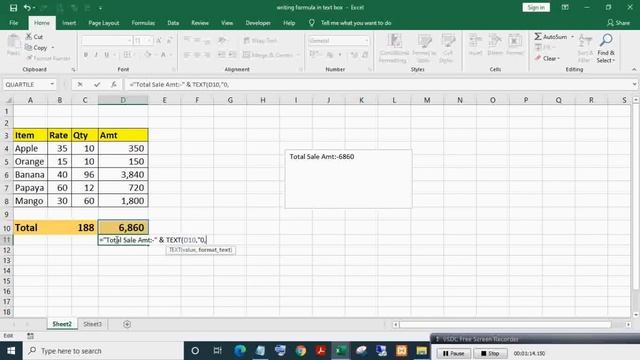640x360 pixels.
Task: Select the Sheet3 worksheet tab
Action: tap(92, 324)
